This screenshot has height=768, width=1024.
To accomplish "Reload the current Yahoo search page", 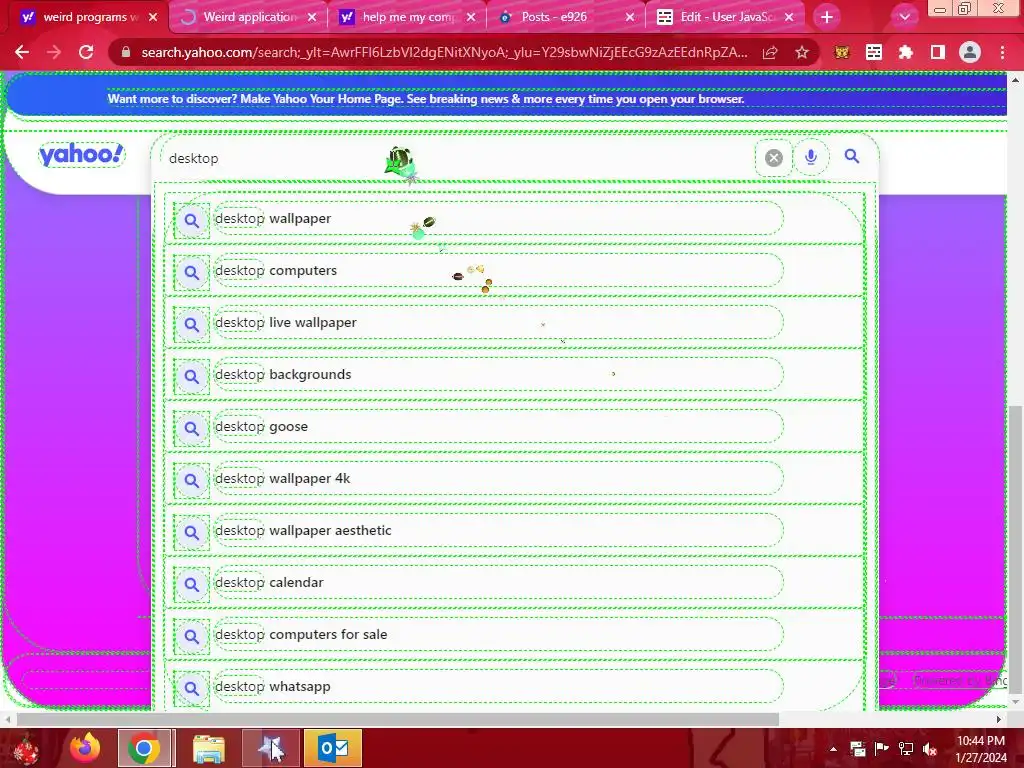I will [86, 52].
